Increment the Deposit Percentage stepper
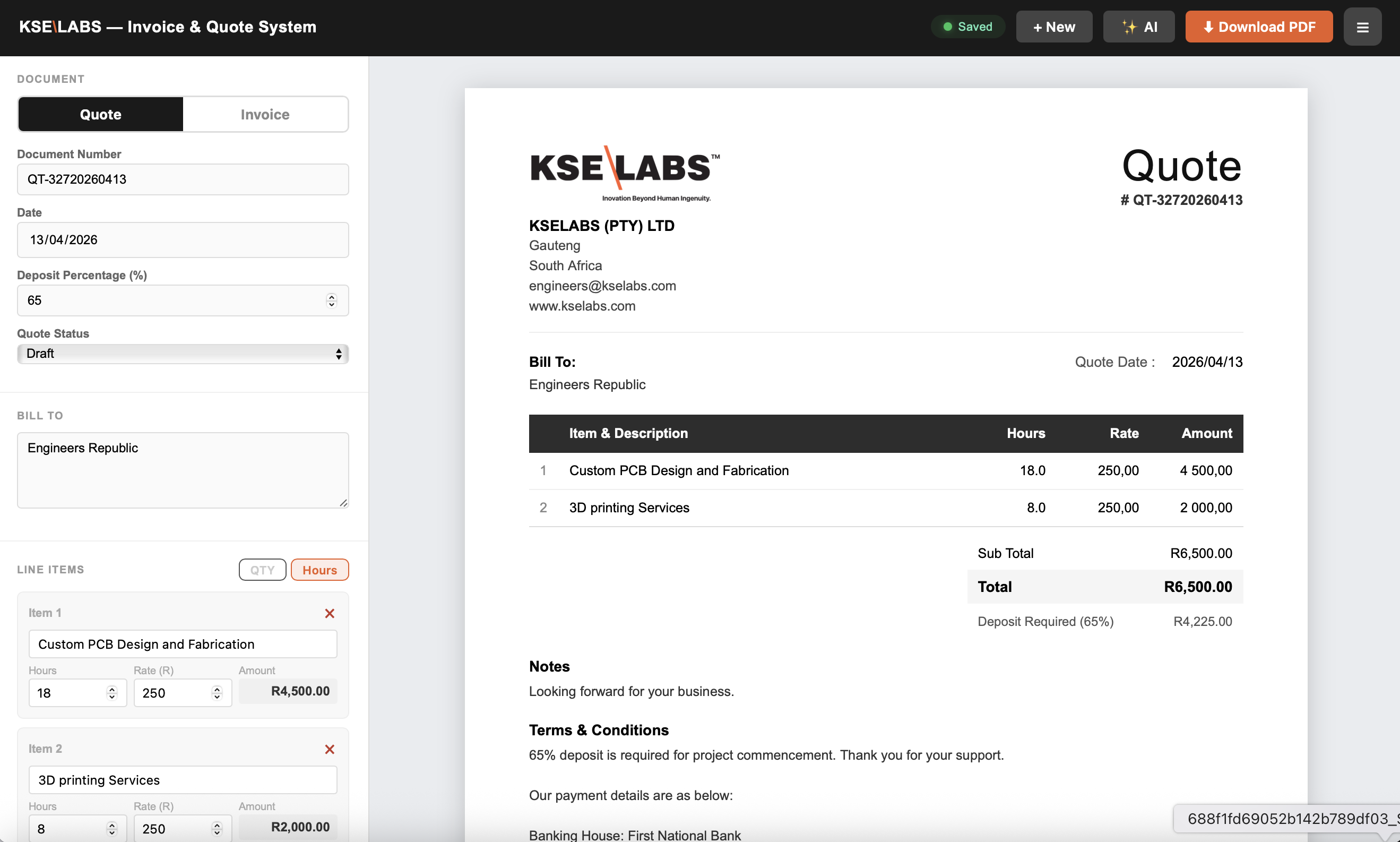This screenshot has width=1400, height=842. [x=331, y=296]
